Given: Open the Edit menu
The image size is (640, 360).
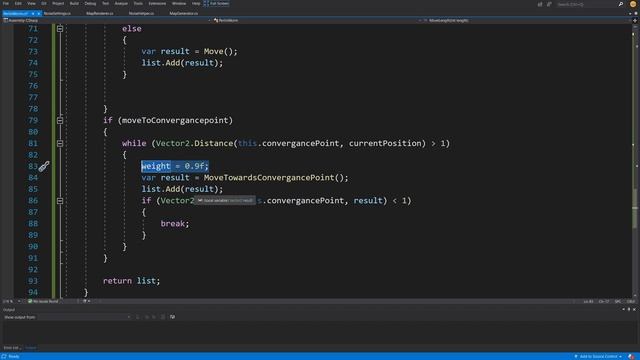Looking at the screenshot, I should (x=18, y=4).
